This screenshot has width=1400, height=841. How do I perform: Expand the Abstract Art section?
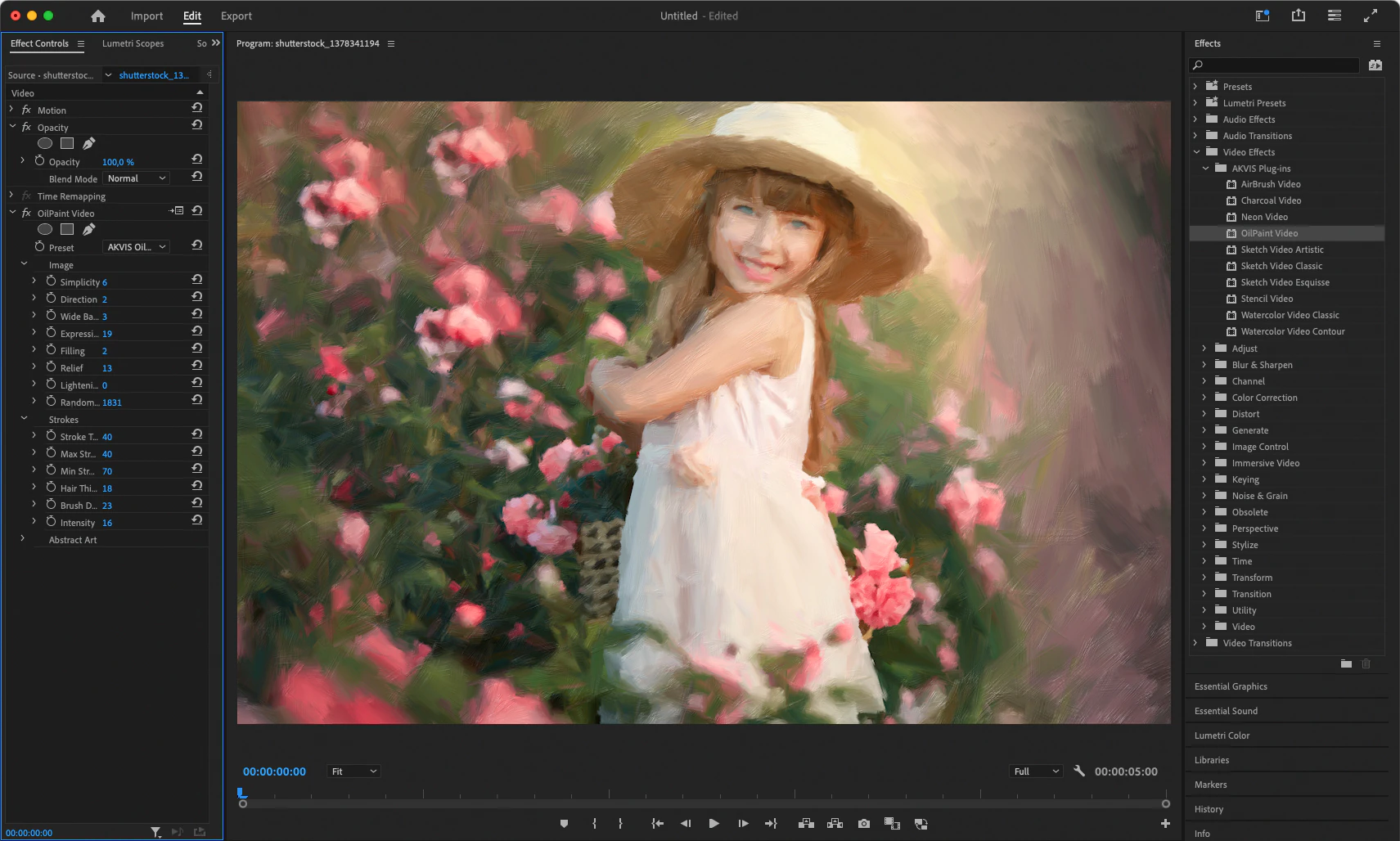click(x=23, y=539)
